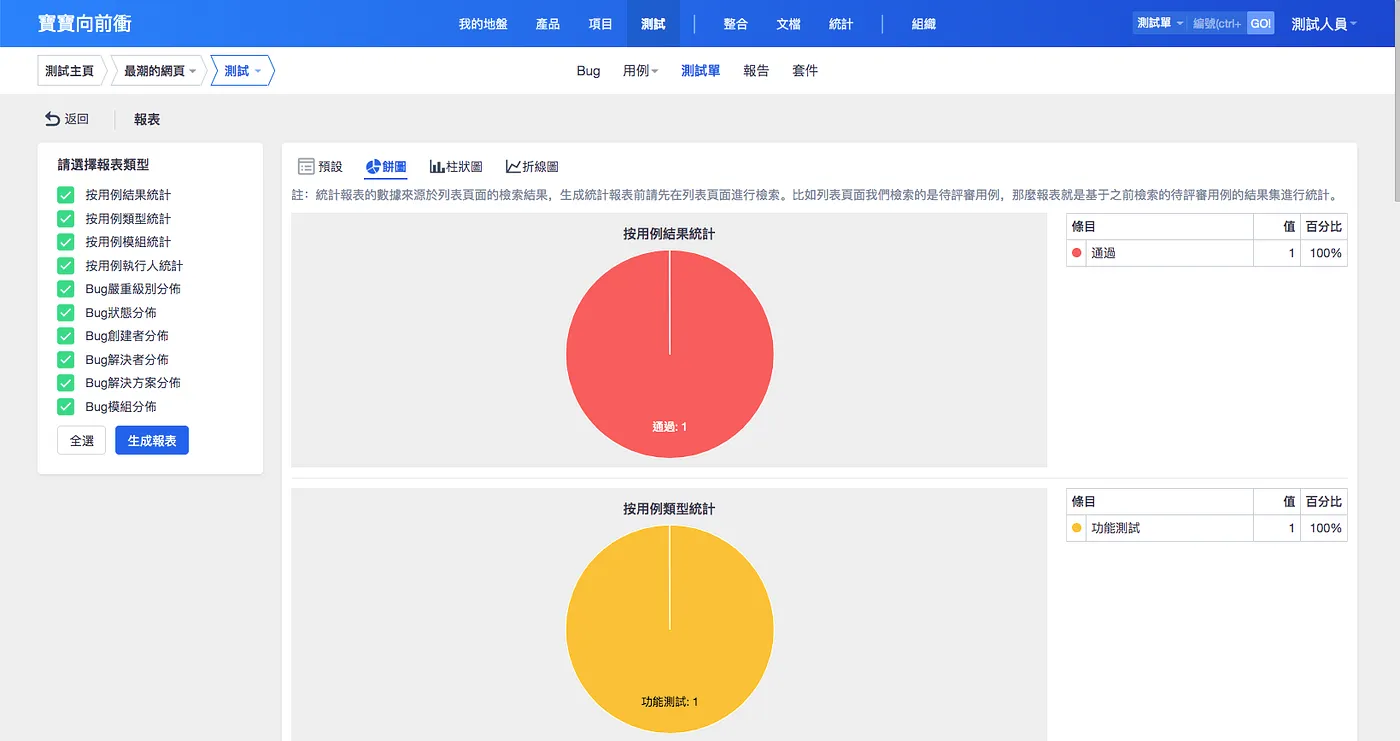Open the 文檔 navigation item
Viewport: 1400px width, 741px height.
[788, 23]
